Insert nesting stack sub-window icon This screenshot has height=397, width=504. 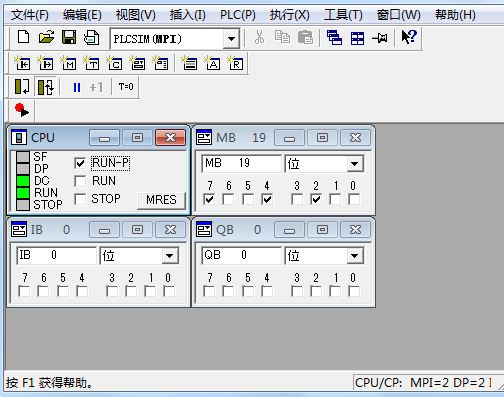click(189, 63)
